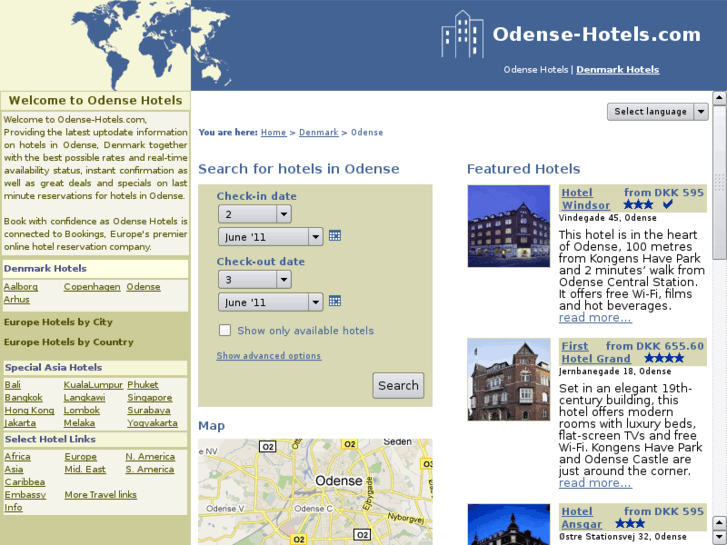The height and width of the screenshot is (545, 727).
Task: Open the Africa hotel links
Action: pos(18,456)
